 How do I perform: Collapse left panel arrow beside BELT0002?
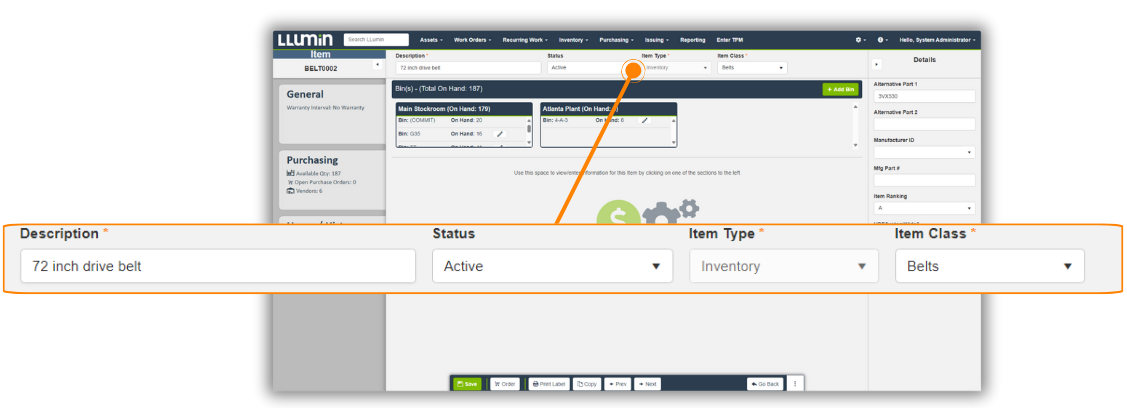tap(377, 66)
